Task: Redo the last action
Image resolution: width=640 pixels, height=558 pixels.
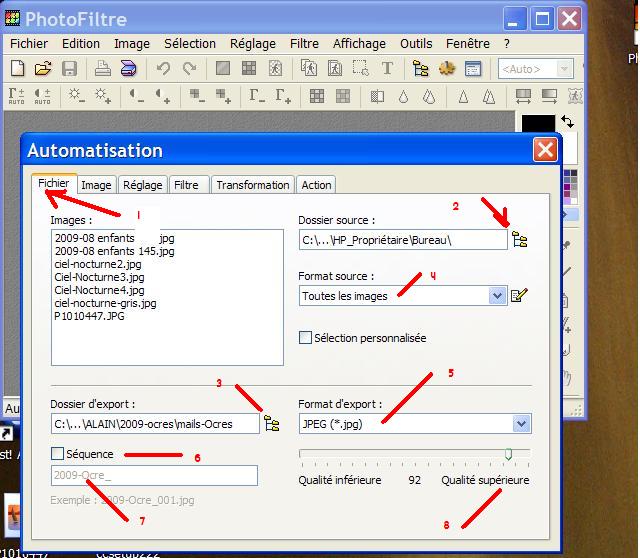Action: point(189,68)
